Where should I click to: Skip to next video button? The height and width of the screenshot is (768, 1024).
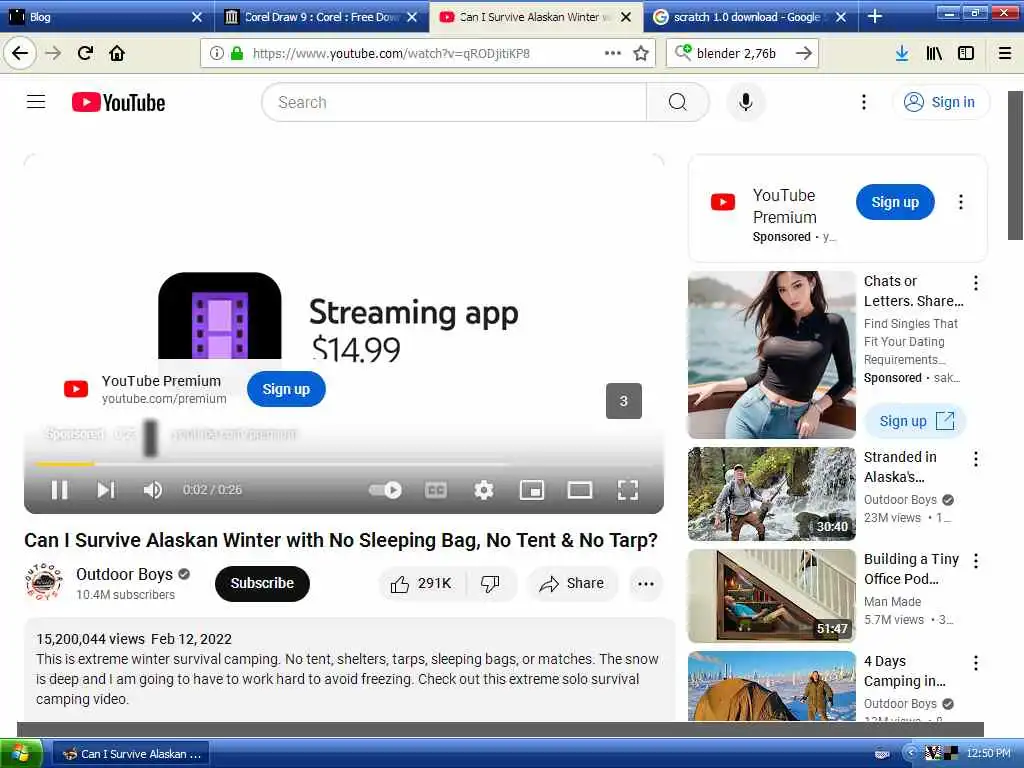pos(106,490)
